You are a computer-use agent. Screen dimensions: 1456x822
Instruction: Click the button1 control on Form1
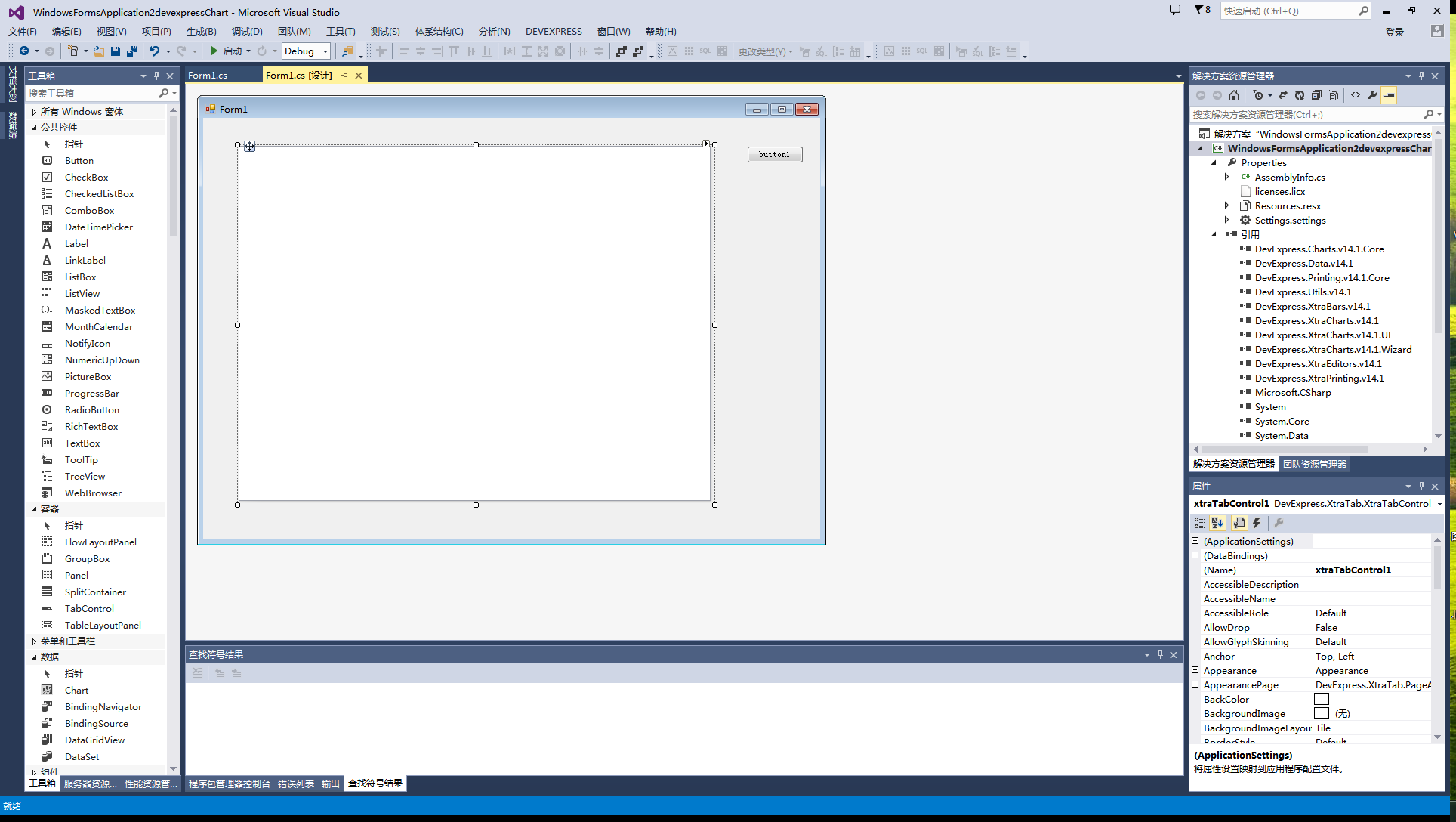(775, 154)
